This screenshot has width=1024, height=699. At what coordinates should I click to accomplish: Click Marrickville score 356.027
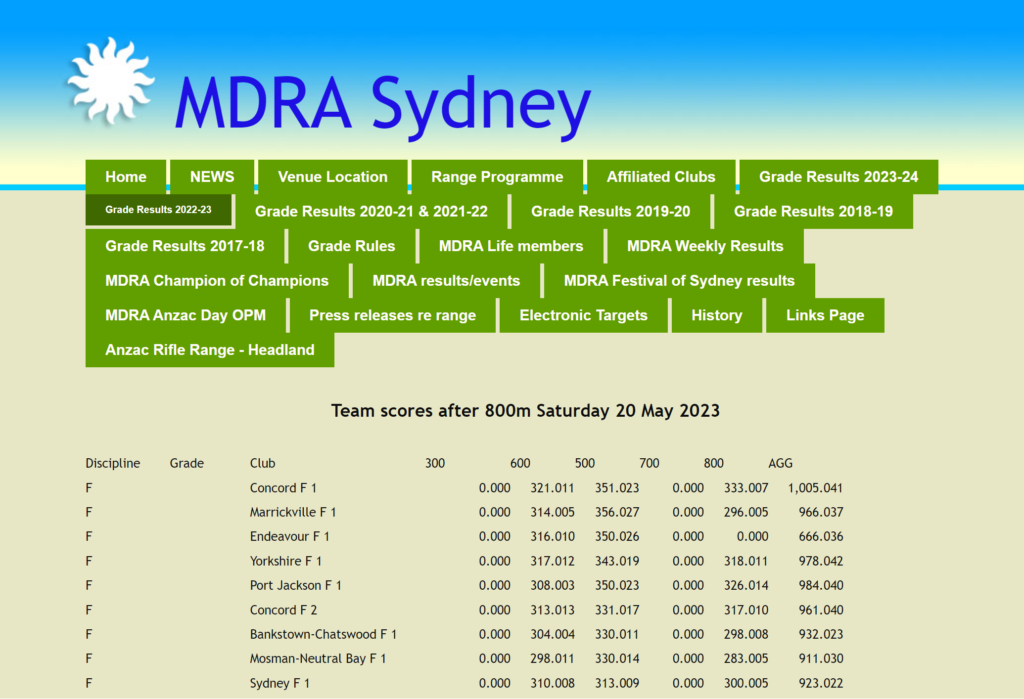pos(616,512)
